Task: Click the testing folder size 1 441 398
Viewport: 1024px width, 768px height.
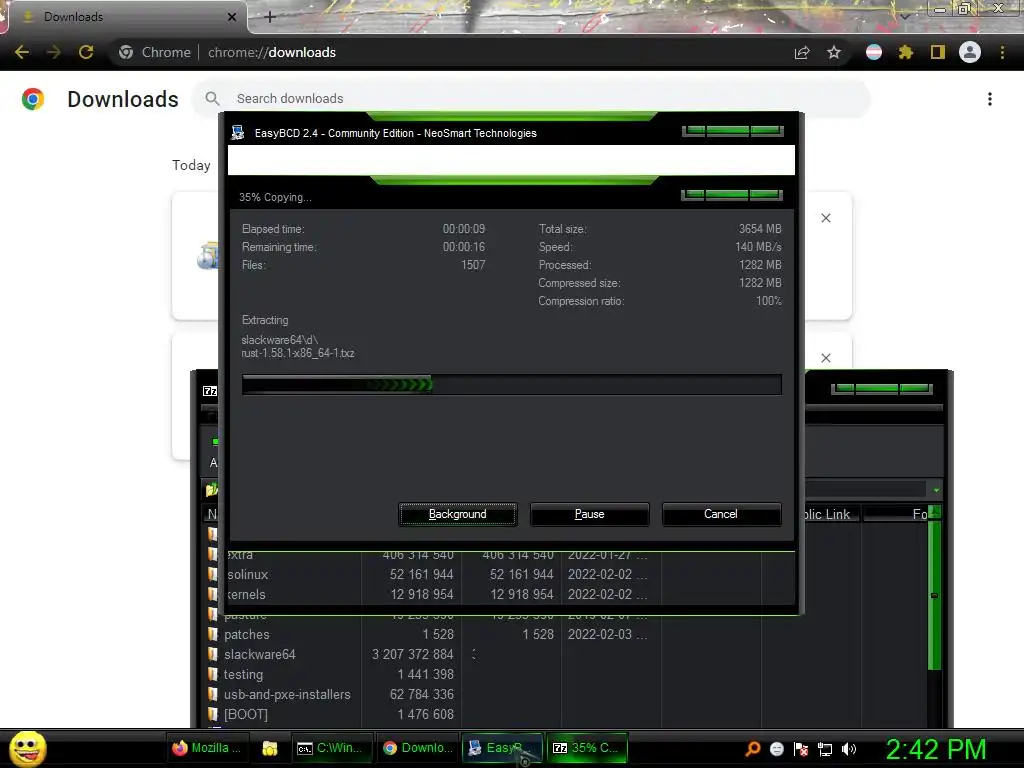Action: (x=425, y=675)
